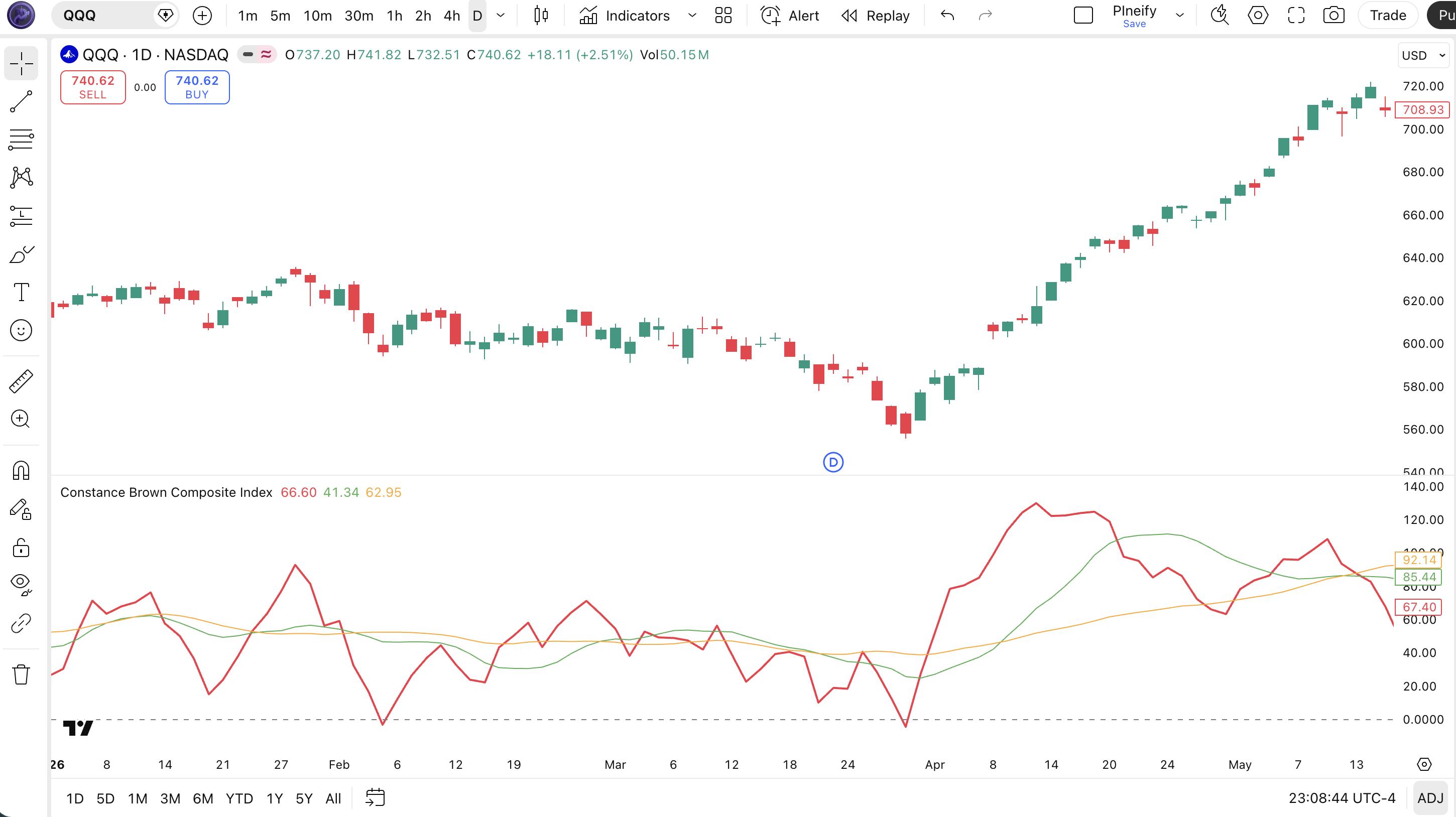This screenshot has width=1456, height=817.
Task: Select the brush drawing tool
Action: click(x=21, y=254)
